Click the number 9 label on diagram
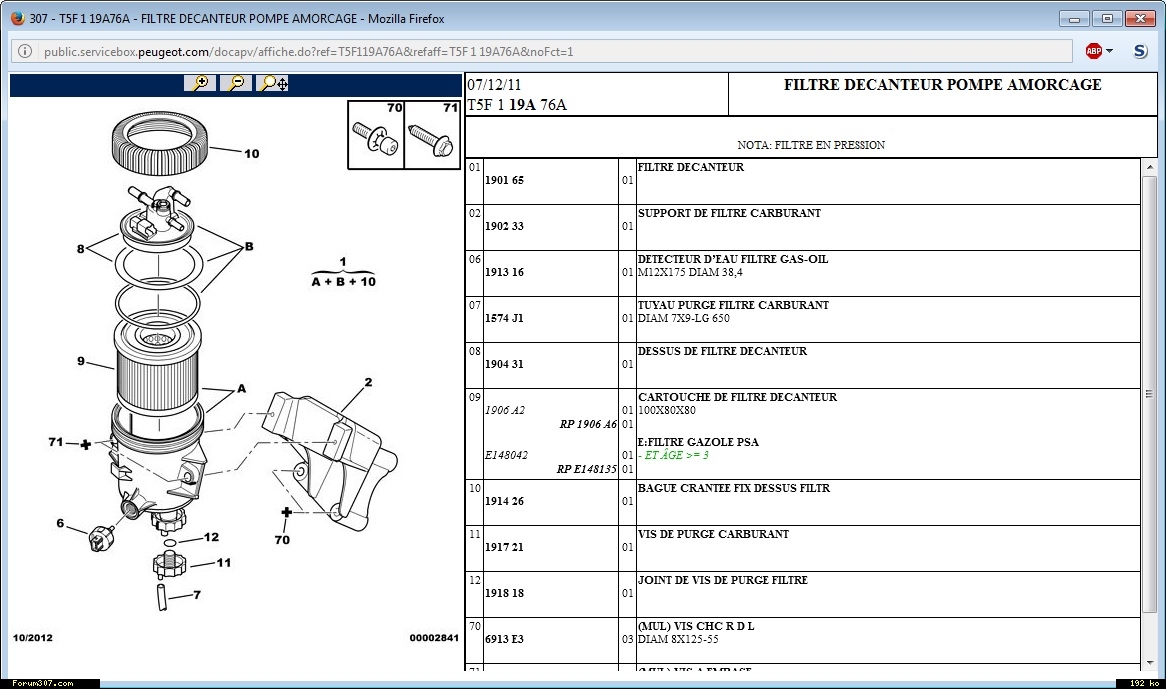This screenshot has width=1166, height=689. [82, 362]
